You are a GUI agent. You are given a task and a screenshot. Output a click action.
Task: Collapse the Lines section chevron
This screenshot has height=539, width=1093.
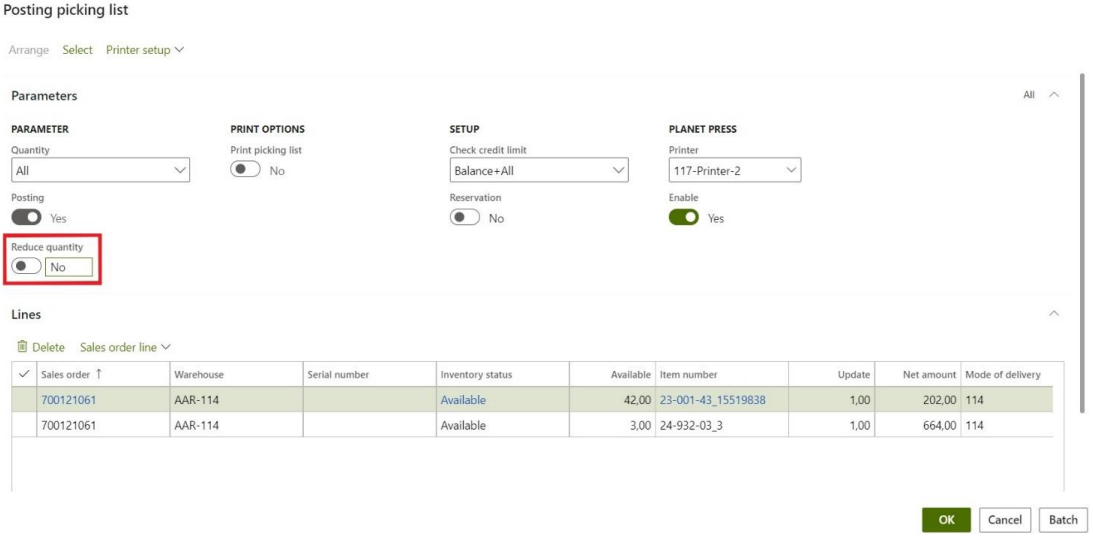click(x=1053, y=314)
